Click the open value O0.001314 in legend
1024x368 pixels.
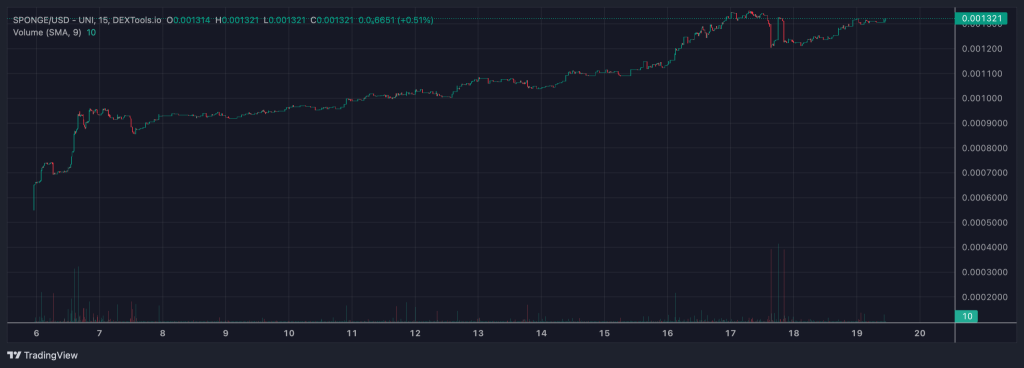[189, 20]
